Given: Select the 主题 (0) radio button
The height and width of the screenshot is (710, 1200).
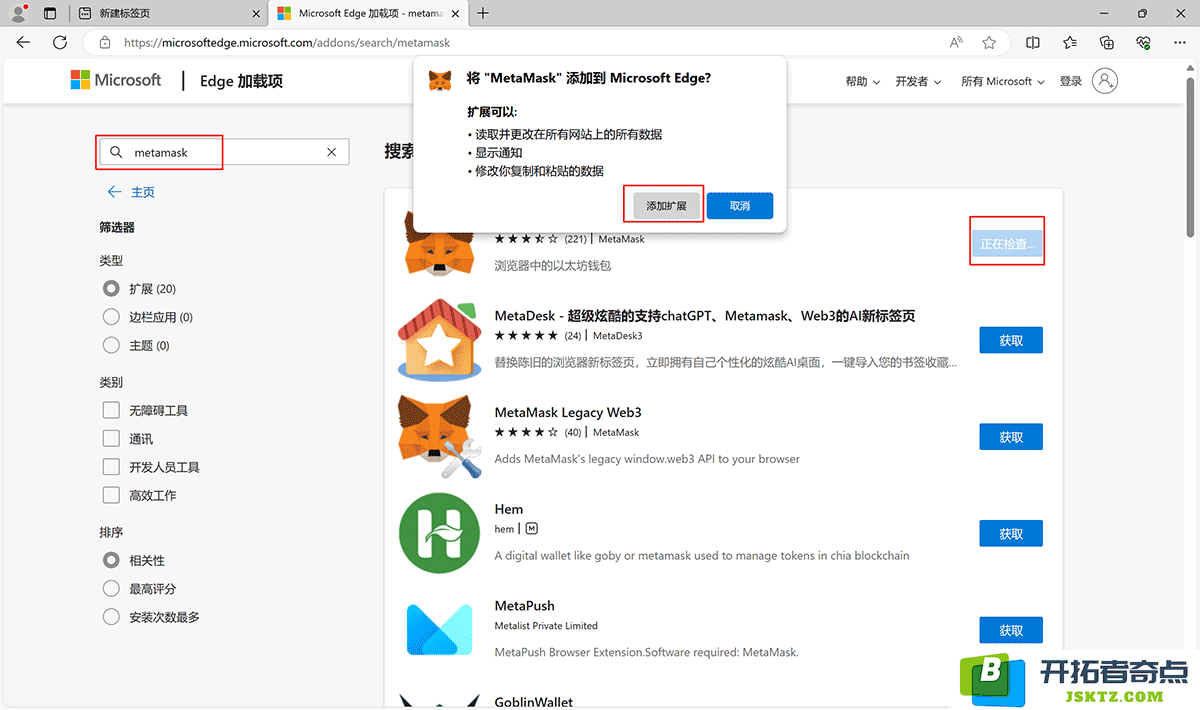Looking at the screenshot, I should click(x=111, y=345).
